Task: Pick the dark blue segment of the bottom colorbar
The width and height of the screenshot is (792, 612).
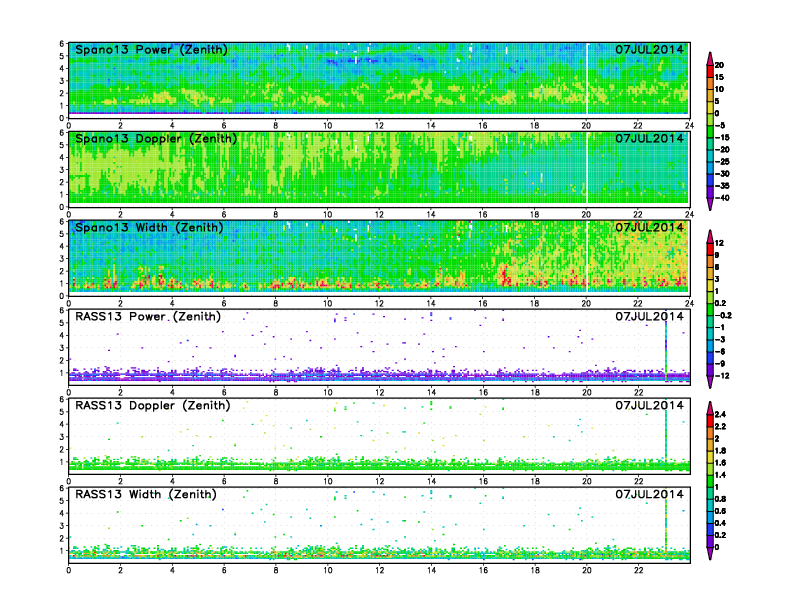Action: 710,529
